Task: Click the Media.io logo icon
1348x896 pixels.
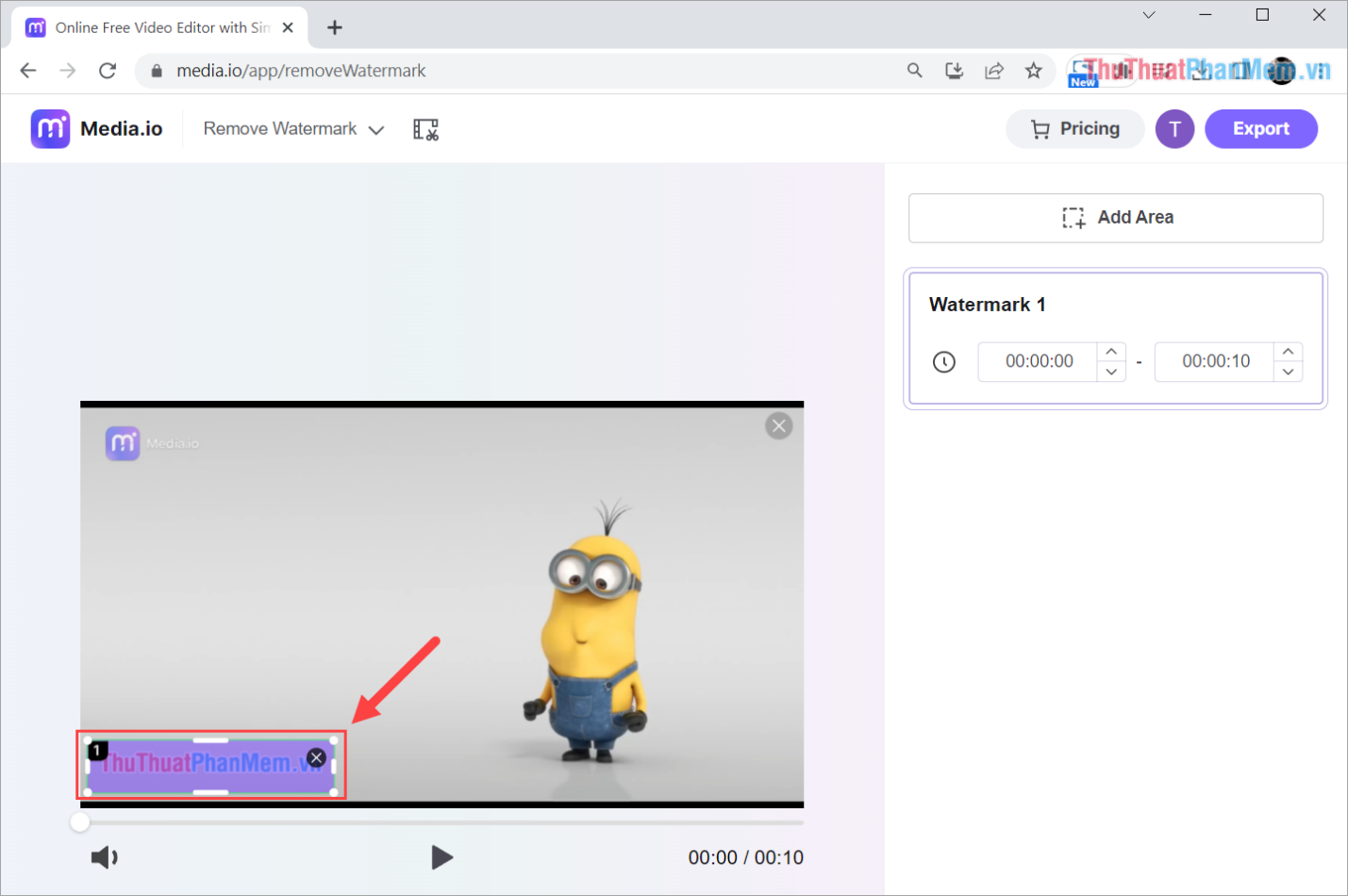Action: (x=50, y=128)
